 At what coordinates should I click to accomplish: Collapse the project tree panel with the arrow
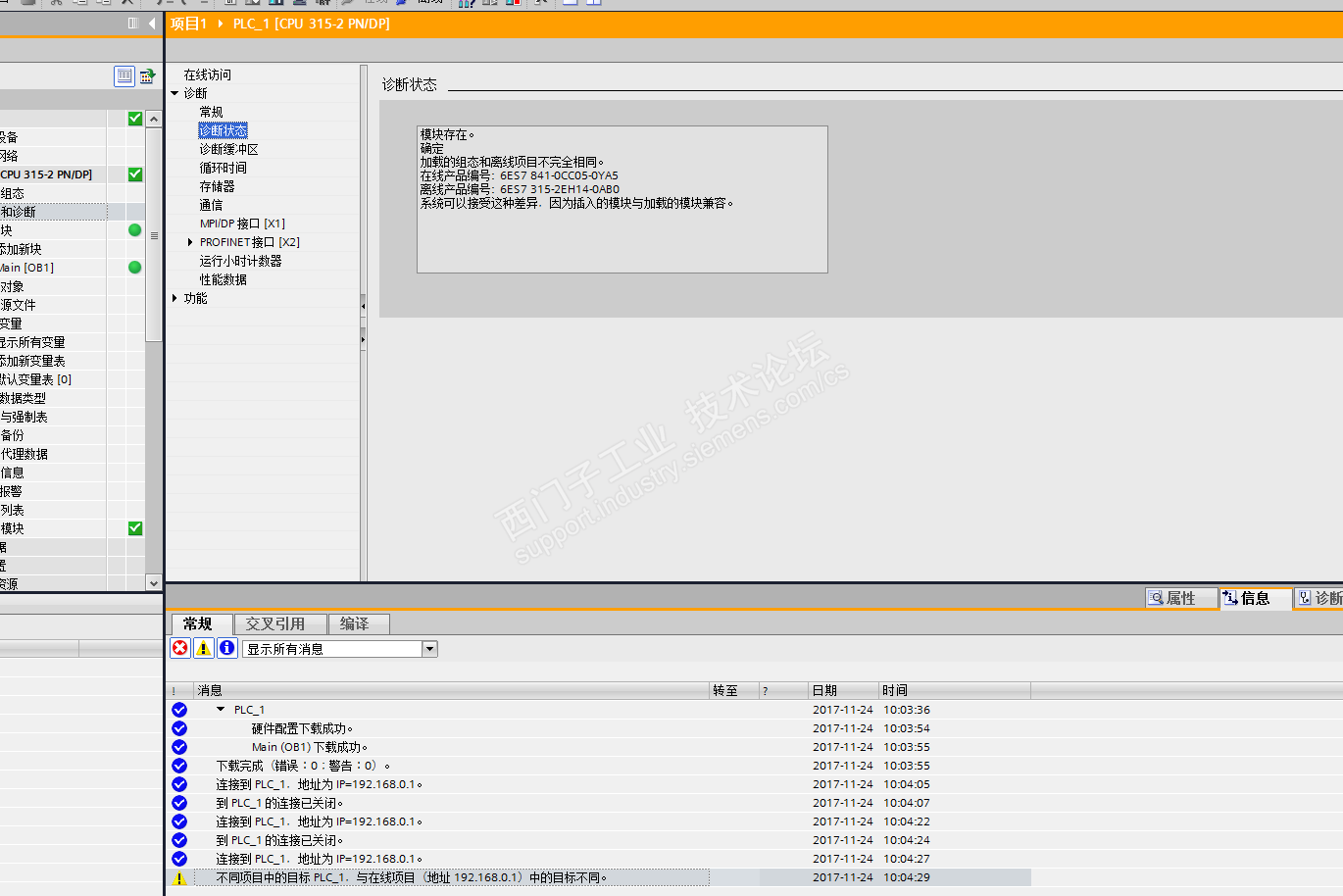tap(152, 23)
